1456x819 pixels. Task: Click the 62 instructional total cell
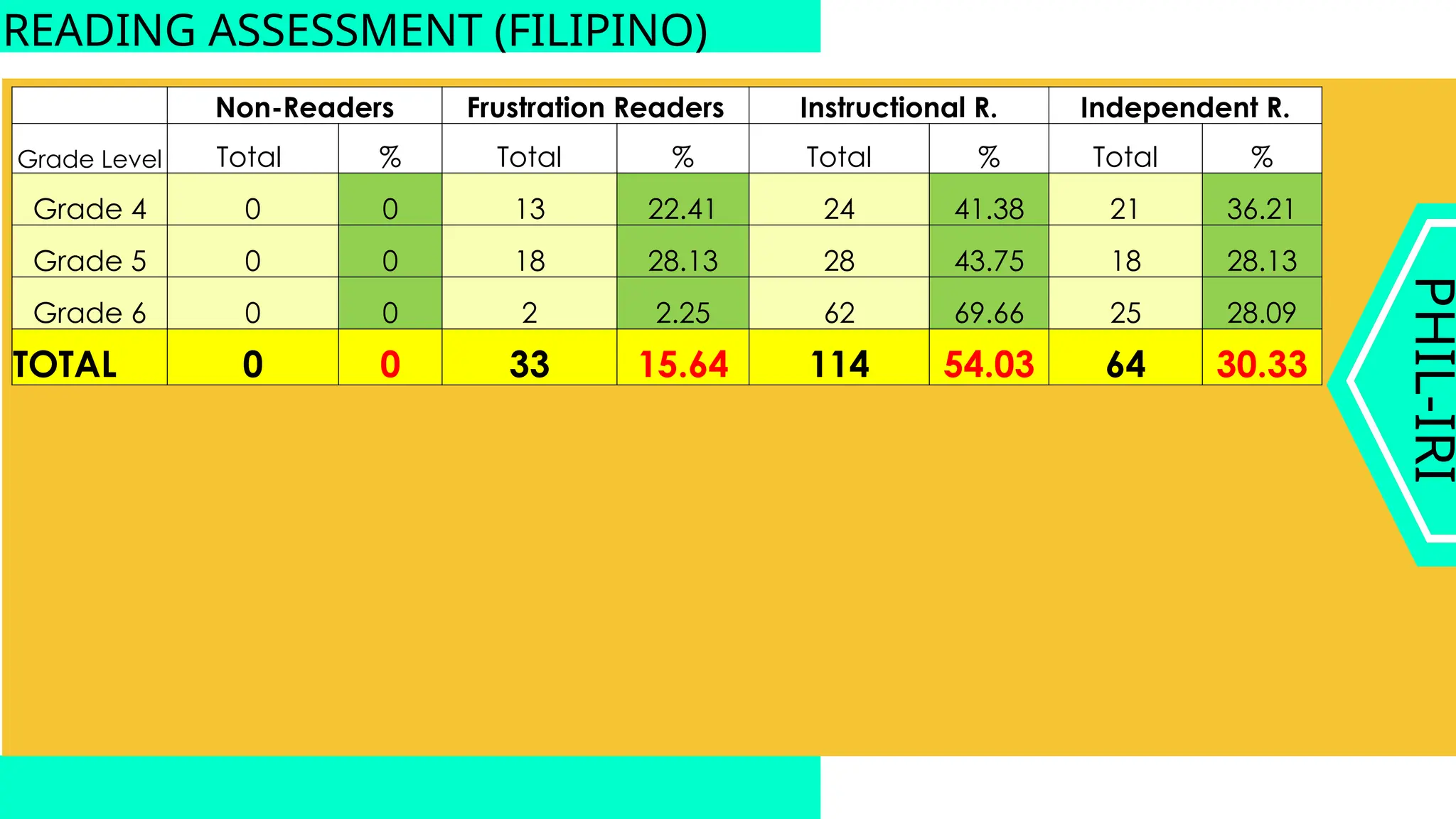click(839, 313)
